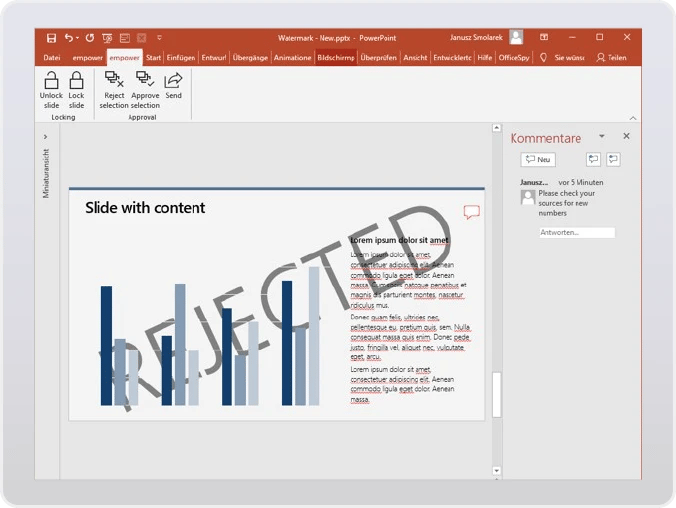
Task: Click the comment bubble on the slide
Action: point(471,212)
